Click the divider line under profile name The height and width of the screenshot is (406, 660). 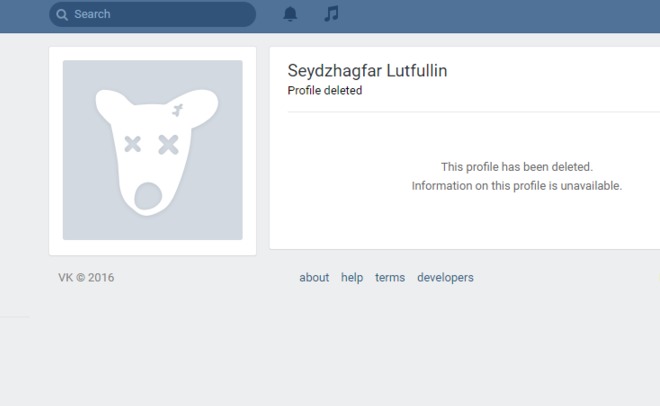tap(470, 112)
